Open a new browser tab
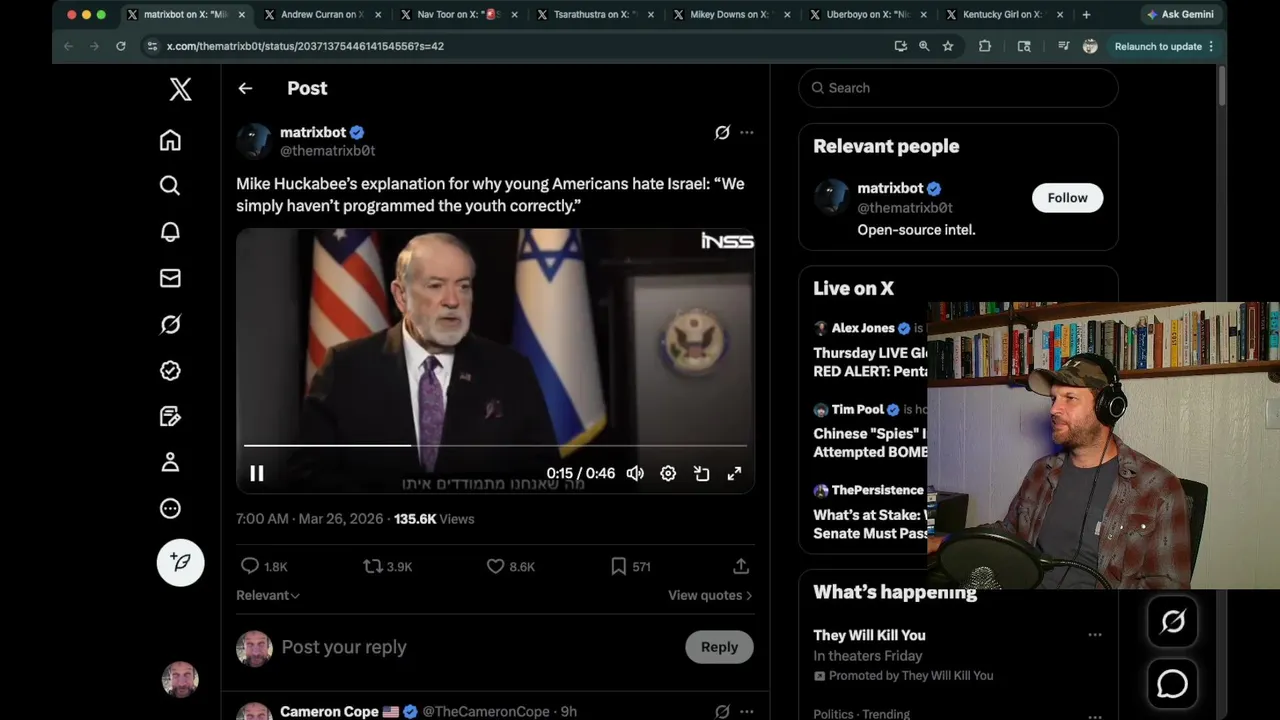 pyautogui.click(x=1086, y=15)
